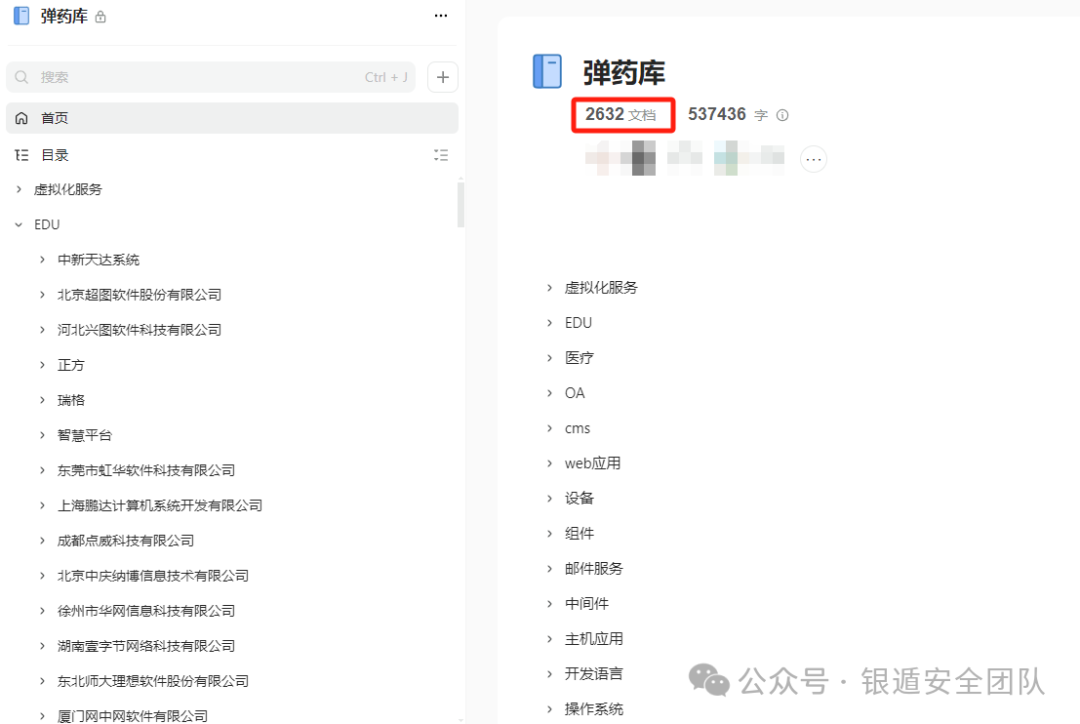Expand EDU in main panel list
Screen dimensions: 1080x724
coord(549,323)
